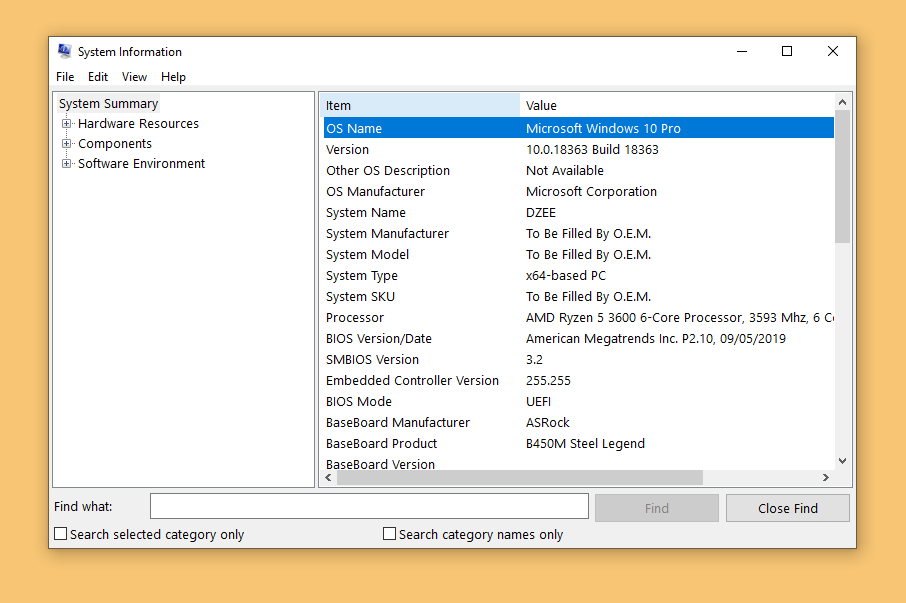Click the value B450M Steel Legend
The image size is (906, 603).
585,444
